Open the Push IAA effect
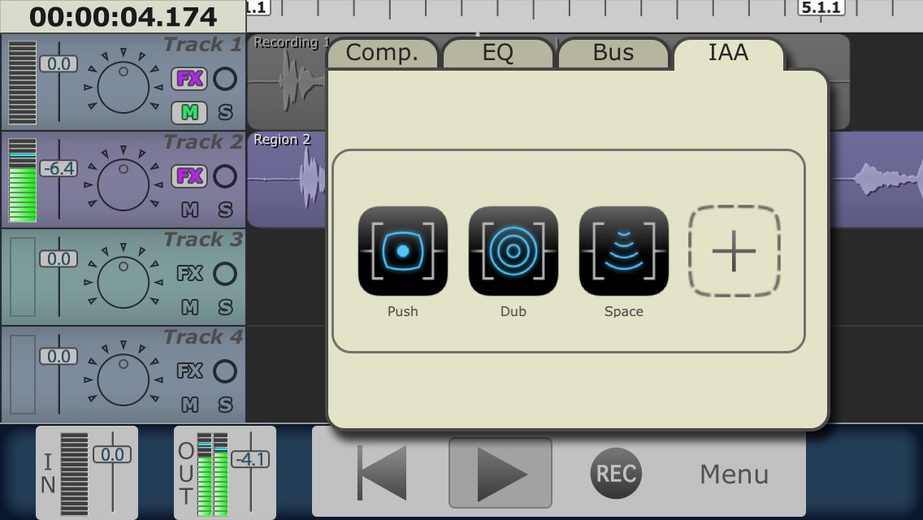The width and height of the screenshot is (923, 520). [403, 251]
